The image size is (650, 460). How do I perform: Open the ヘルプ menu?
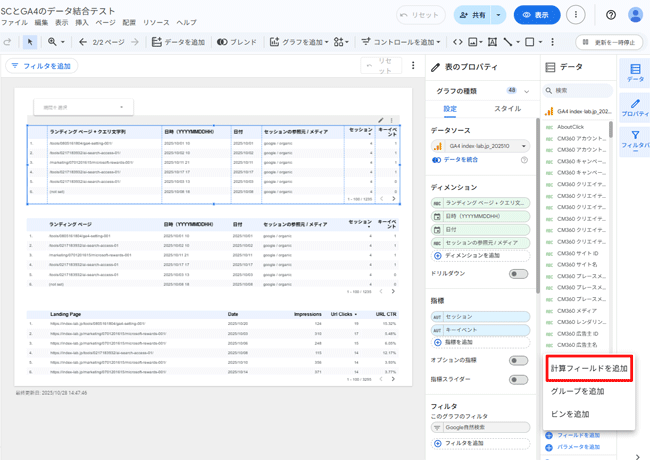point(187,22)
